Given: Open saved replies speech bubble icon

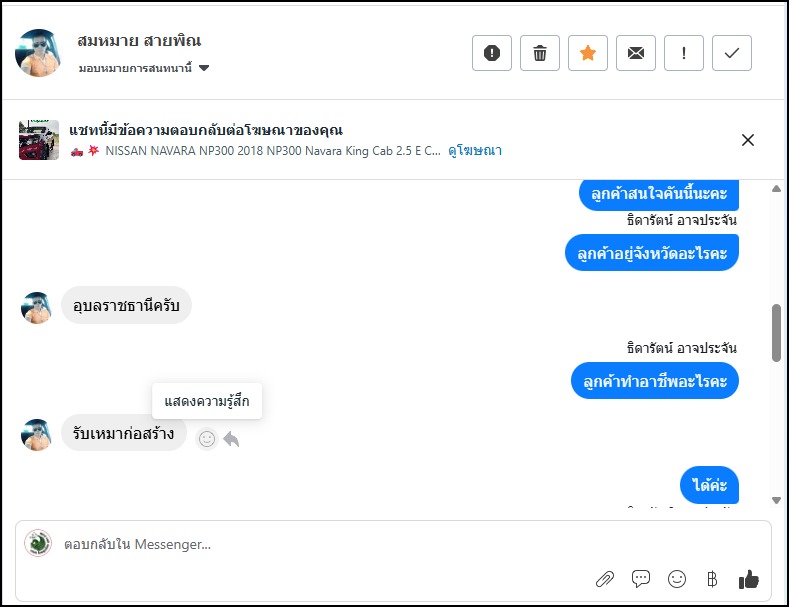Looking at the screenshot, I should 641,579.
